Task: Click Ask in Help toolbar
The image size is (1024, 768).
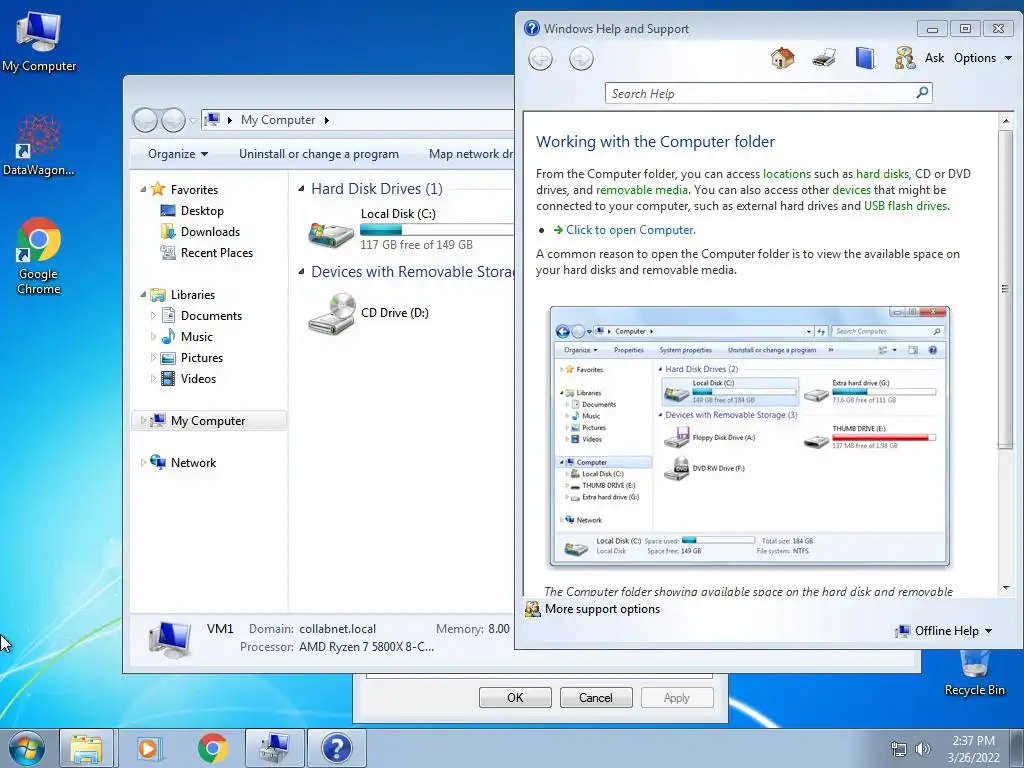Action: point(935,58)
